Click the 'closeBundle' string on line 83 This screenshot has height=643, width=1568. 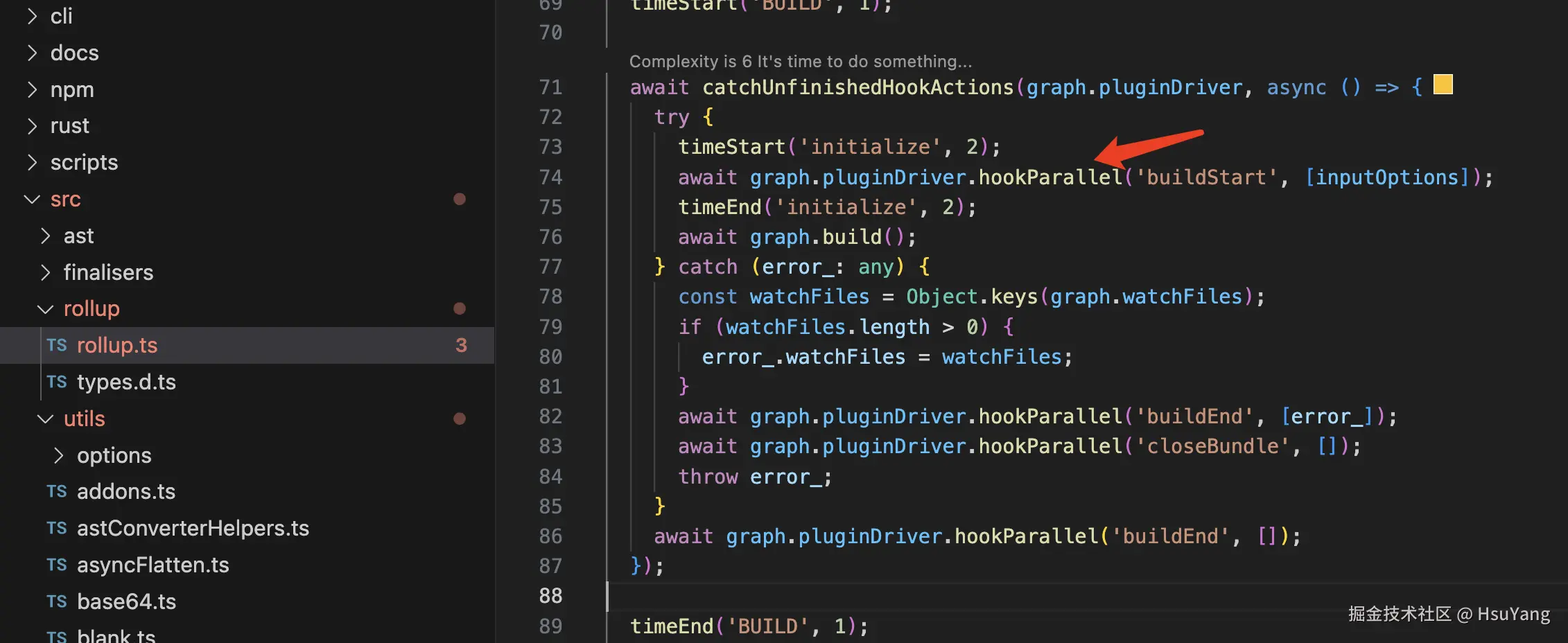point(1212,446)
